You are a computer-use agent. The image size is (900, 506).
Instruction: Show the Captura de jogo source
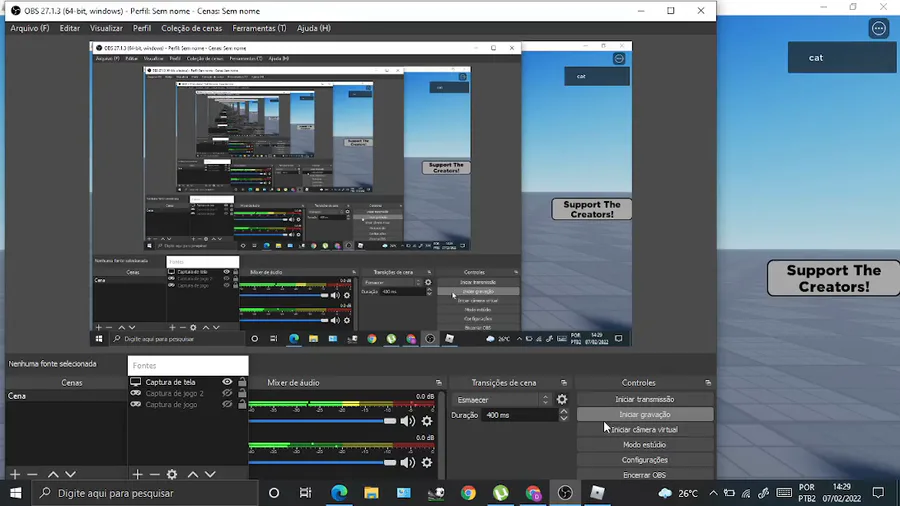[227, 404]
